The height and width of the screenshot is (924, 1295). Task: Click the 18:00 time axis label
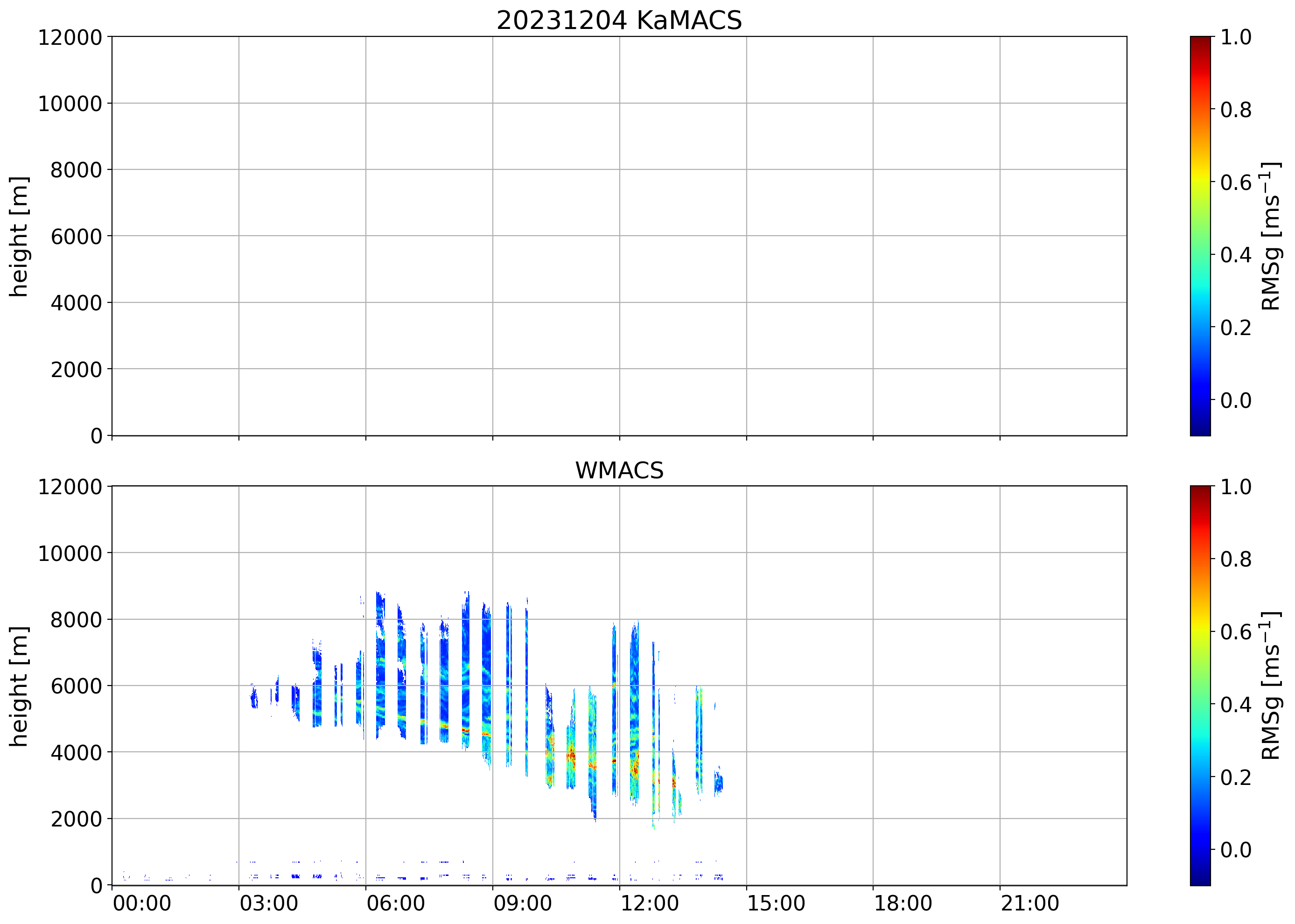[x=903, y=903]
